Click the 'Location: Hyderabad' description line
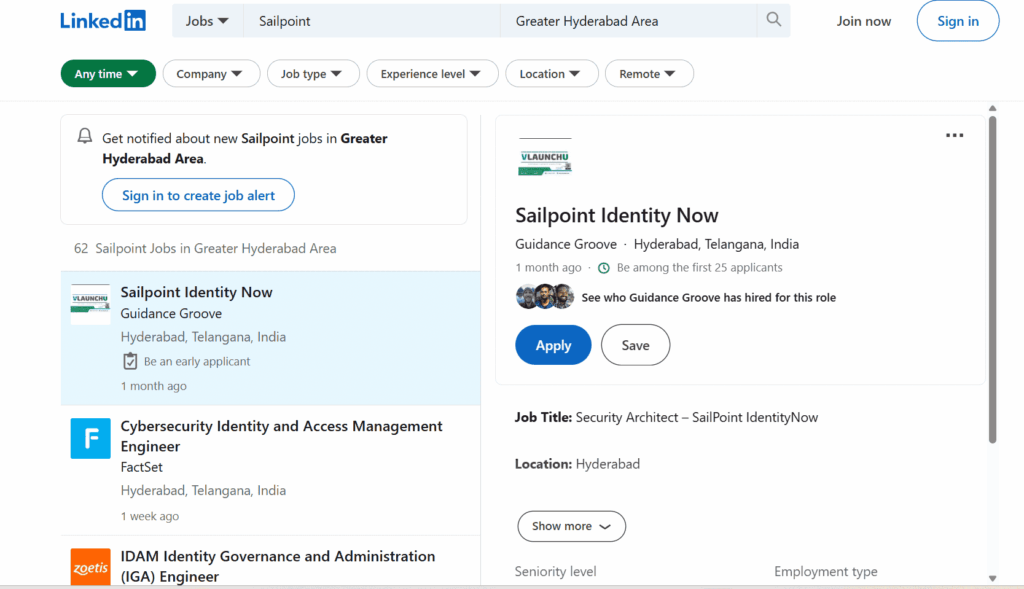 [x=577, y=464]
